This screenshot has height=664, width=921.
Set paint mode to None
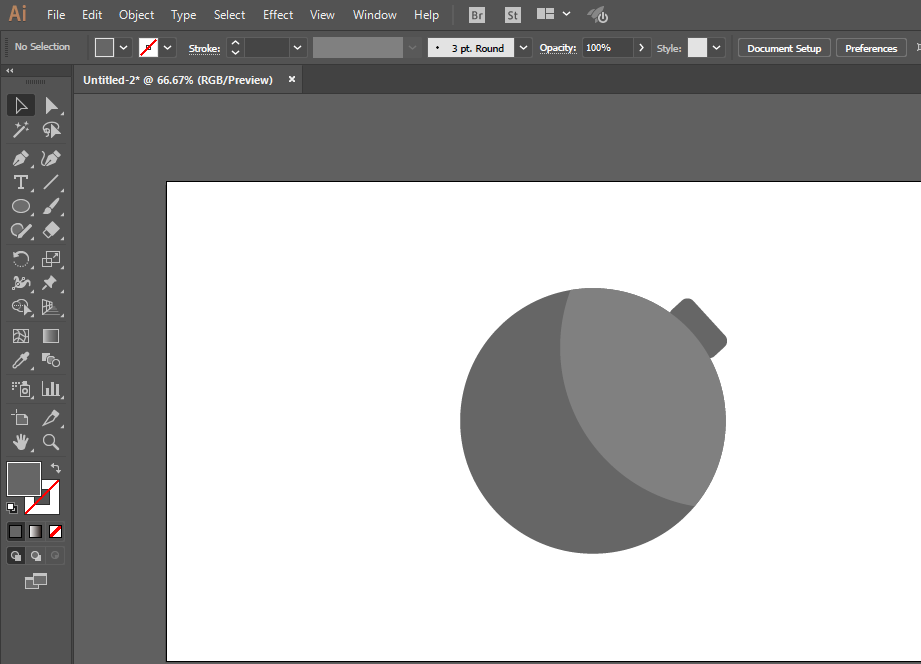point(55,532)
